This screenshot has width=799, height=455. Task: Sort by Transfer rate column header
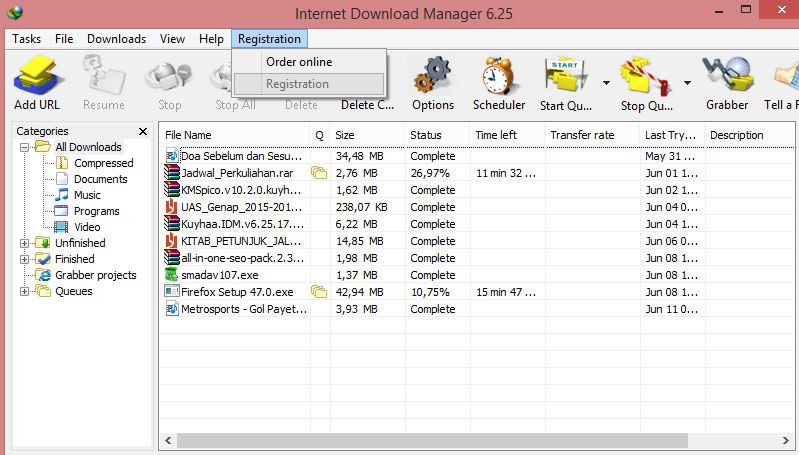(x=592, y=135)
